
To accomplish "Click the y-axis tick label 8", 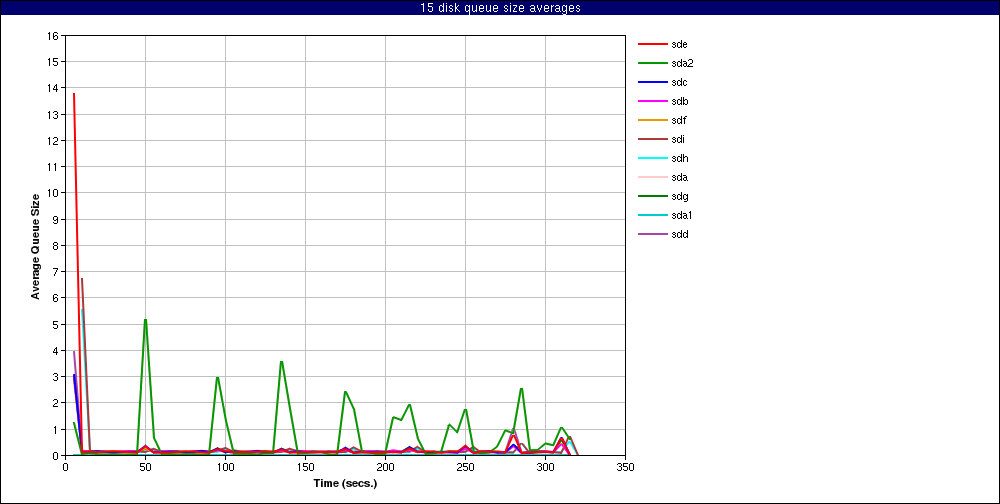I will 55,245.
